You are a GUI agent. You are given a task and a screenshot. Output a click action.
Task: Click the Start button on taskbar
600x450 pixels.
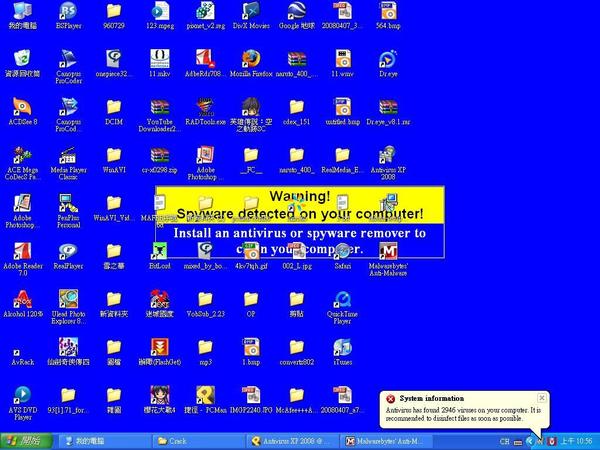point(26,441)
